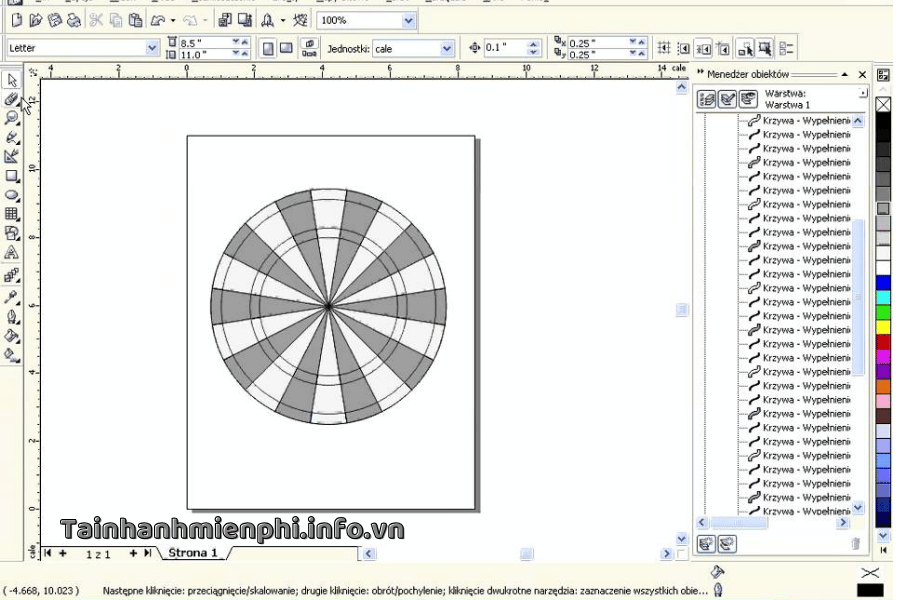Pick the Graph Paper tool
The height and width of the screenshot is (600, 900).
[12, 214]
